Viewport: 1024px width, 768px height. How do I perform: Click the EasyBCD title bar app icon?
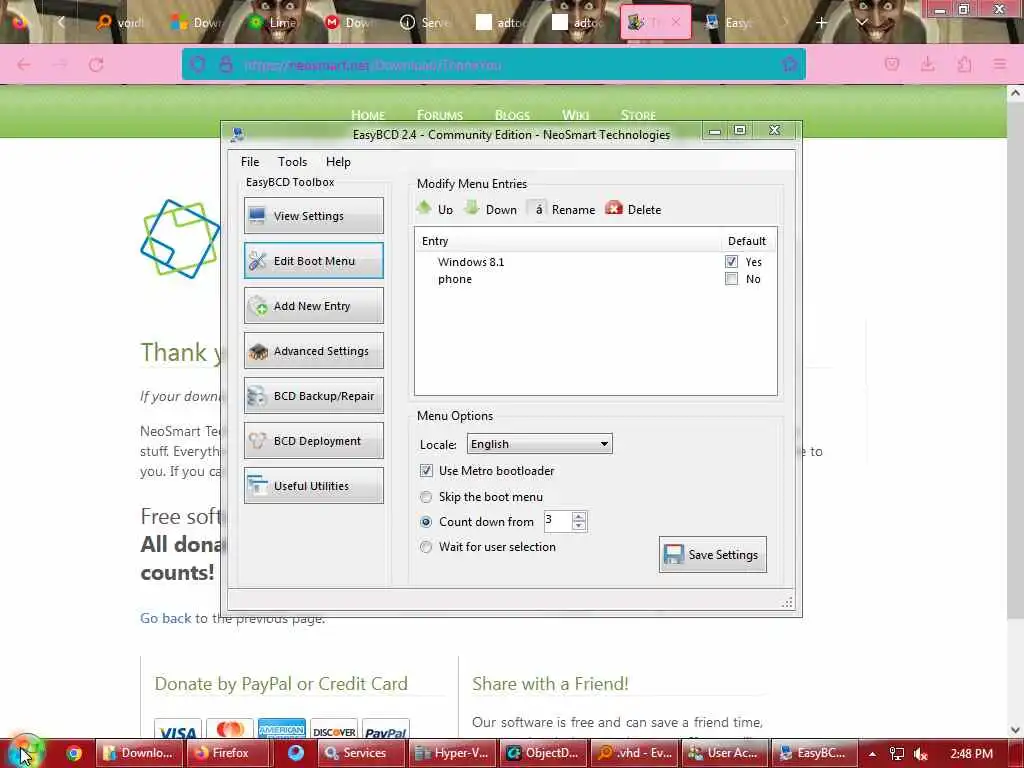point(238,135)
